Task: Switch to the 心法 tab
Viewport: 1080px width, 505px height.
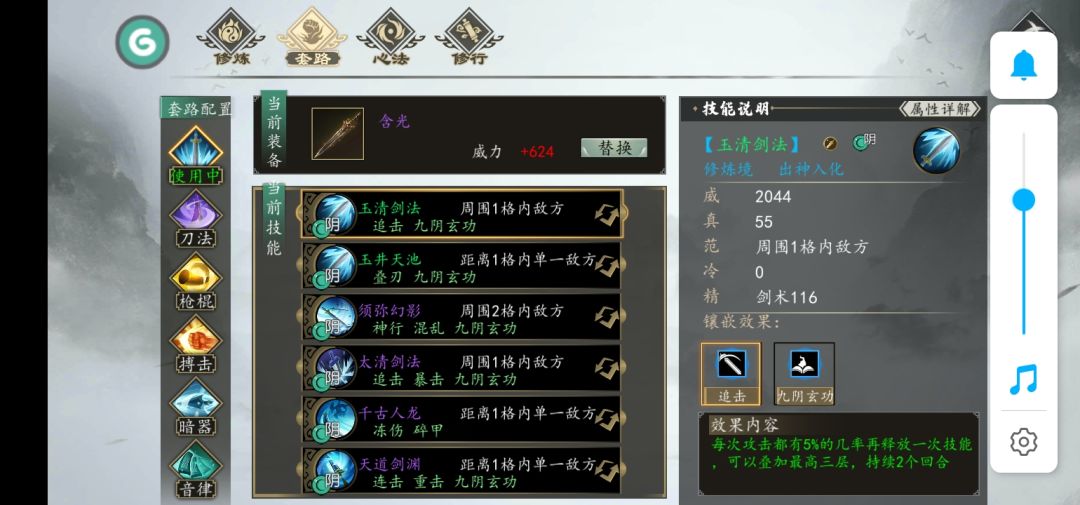Action: (391, 37)
